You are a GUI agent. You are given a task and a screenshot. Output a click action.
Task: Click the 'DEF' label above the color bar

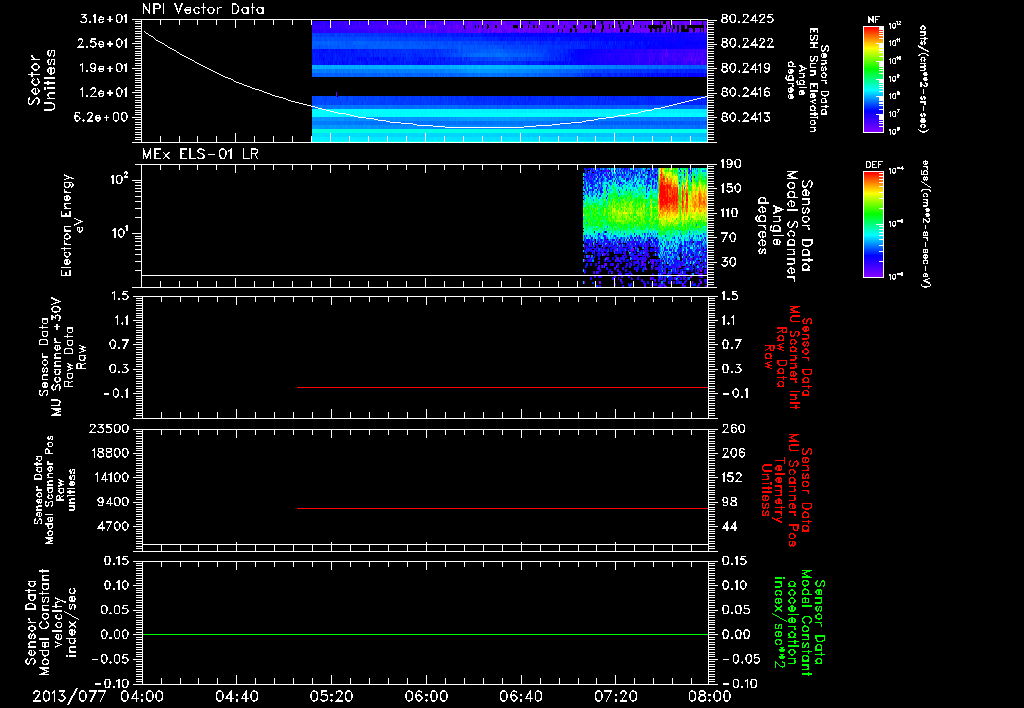873,165
